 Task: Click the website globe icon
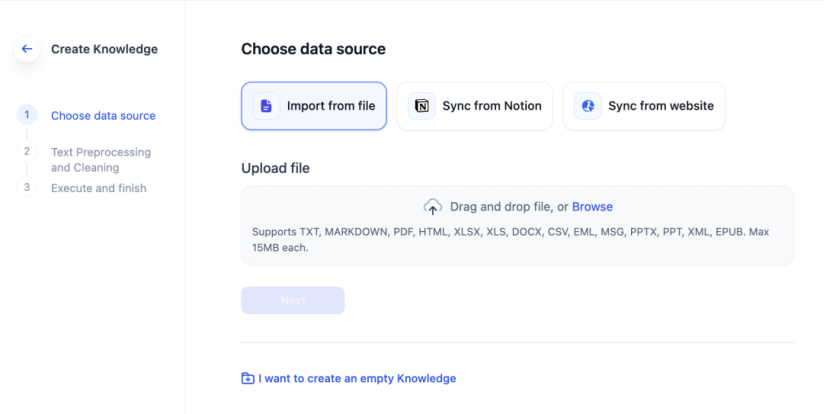588,106
